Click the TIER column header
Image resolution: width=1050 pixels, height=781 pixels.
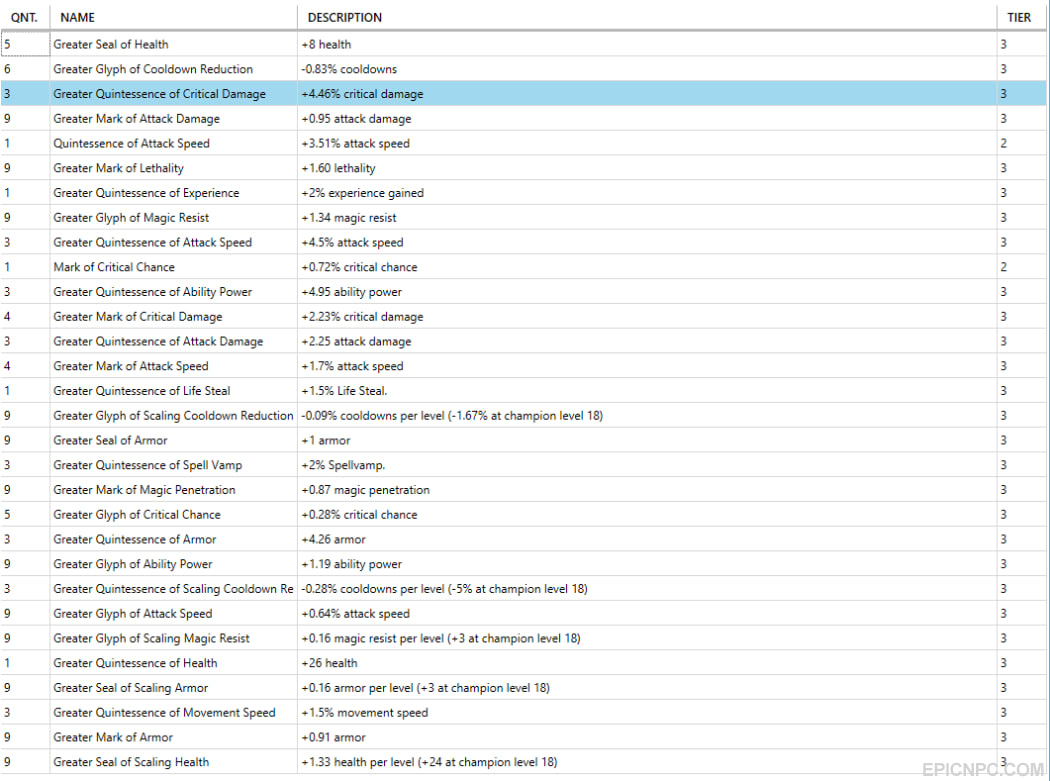(x=1021, y=17)
